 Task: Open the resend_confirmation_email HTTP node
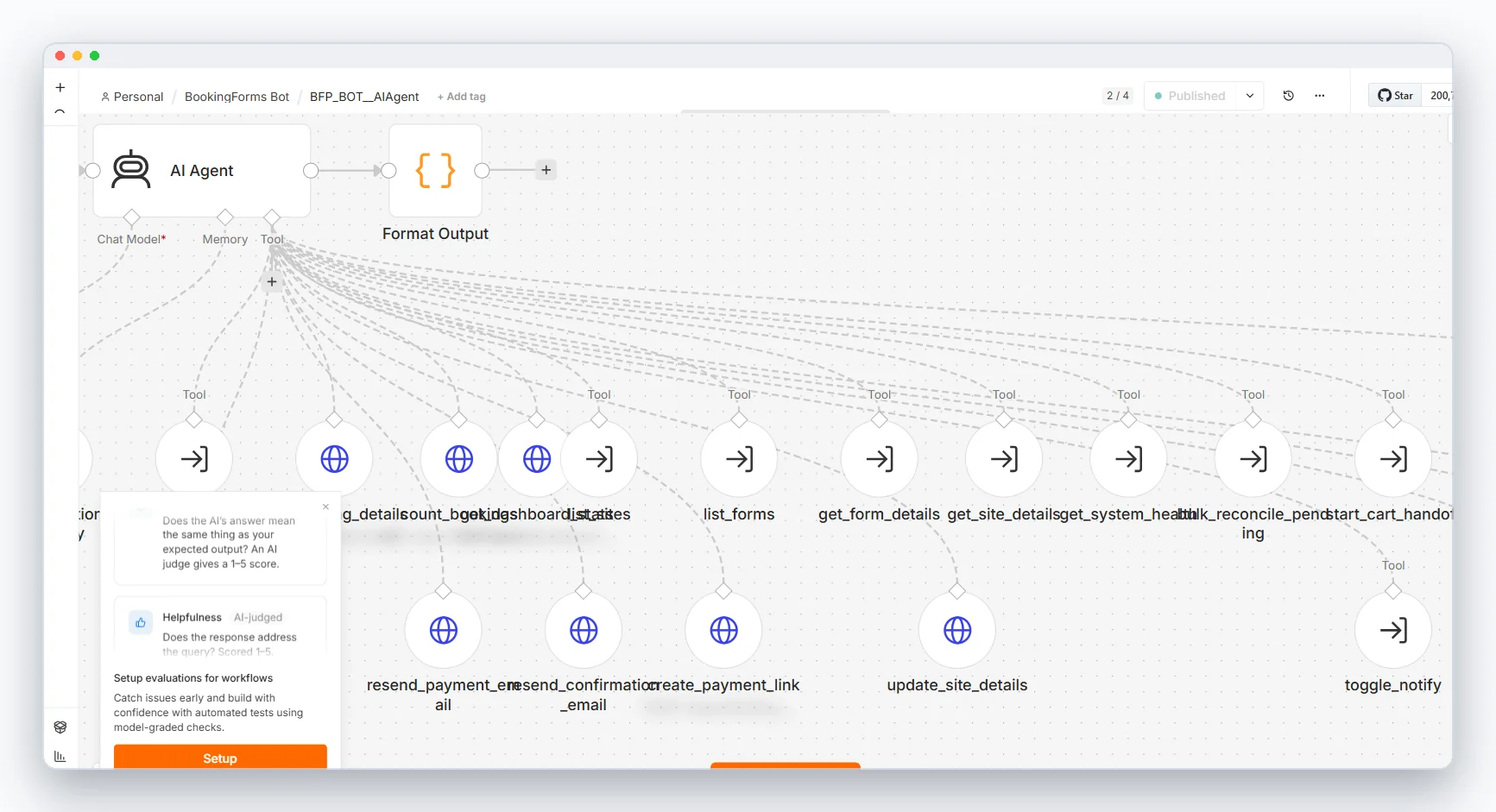pyautogui.click(x=584, y=630)
